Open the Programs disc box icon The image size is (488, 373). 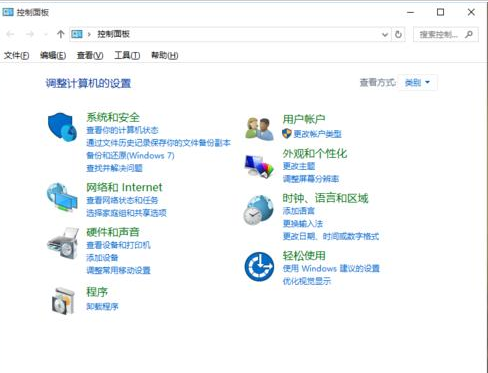coord(63,301)
